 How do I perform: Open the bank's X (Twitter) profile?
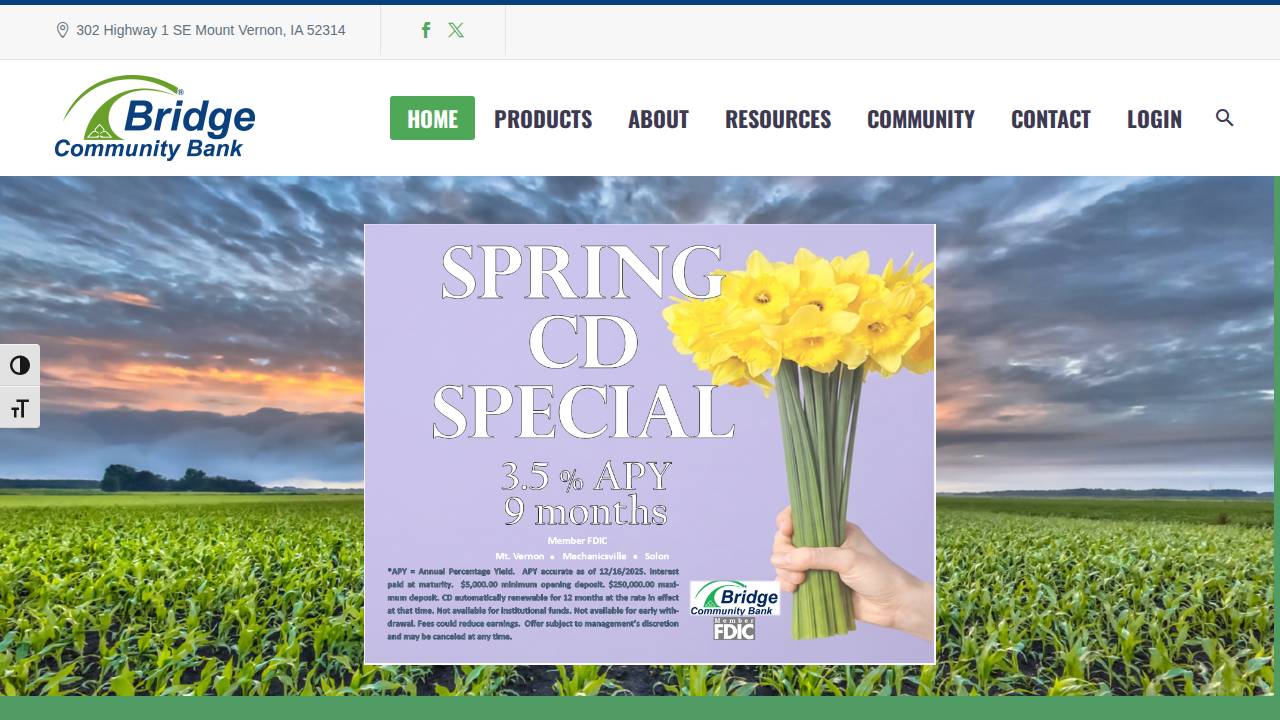coord(456,30)
